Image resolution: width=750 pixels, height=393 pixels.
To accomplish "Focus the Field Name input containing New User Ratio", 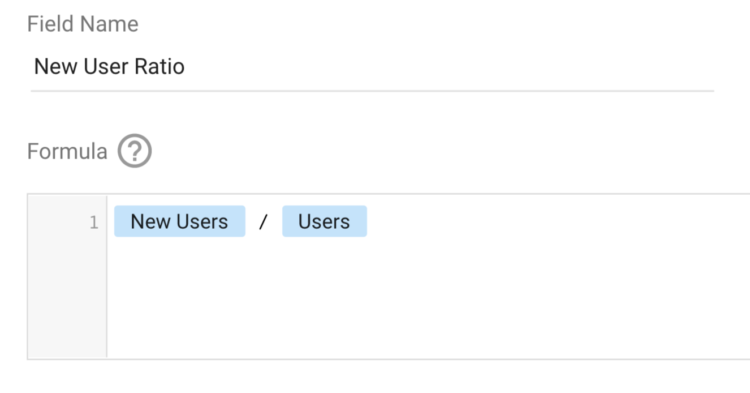I will pyautogui.click(x=372, y=66).
